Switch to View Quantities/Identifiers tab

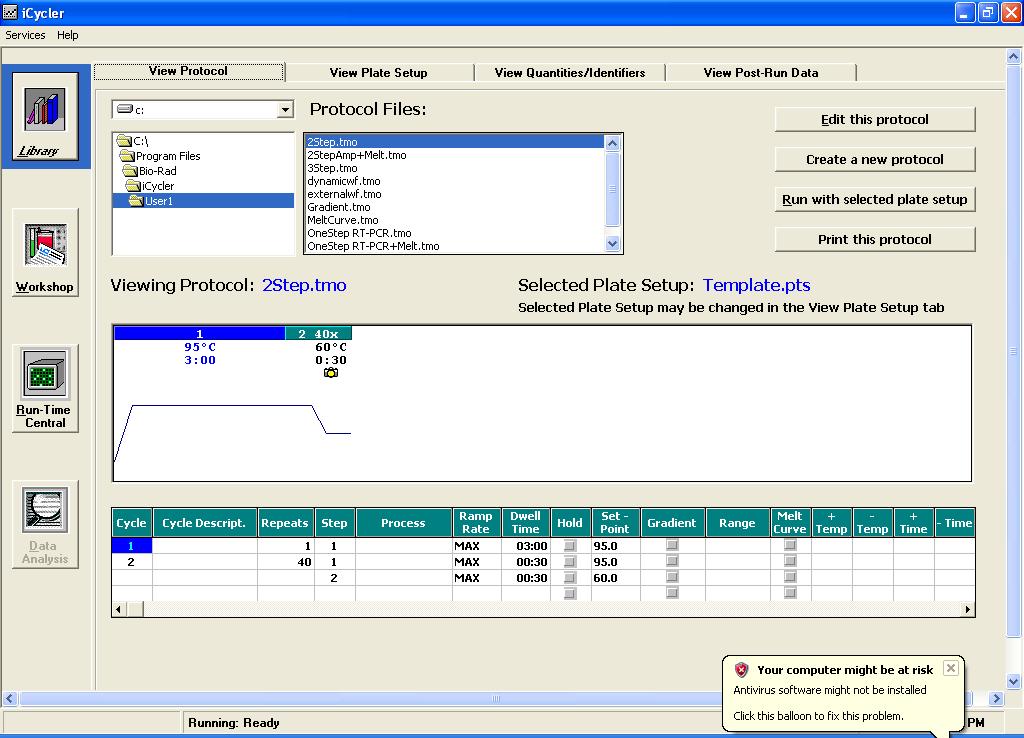(x=570, y=72)
